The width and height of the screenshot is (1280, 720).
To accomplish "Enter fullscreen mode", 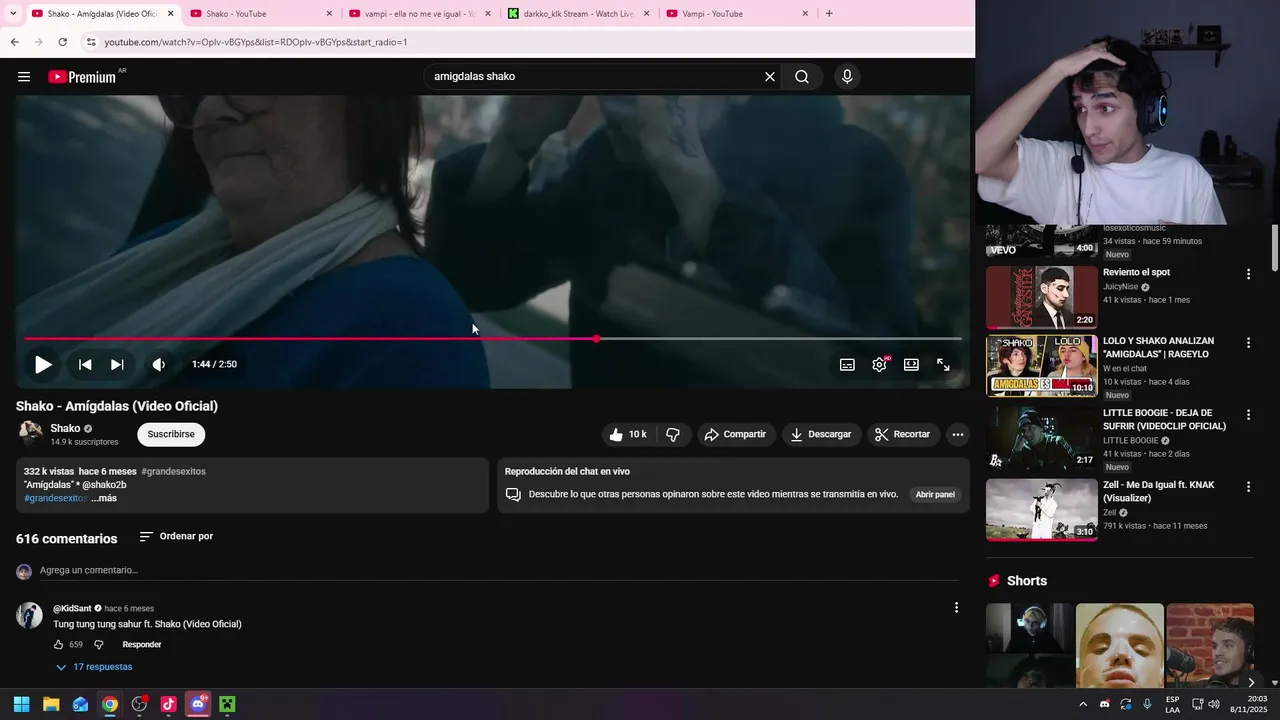I will point(943,365).
